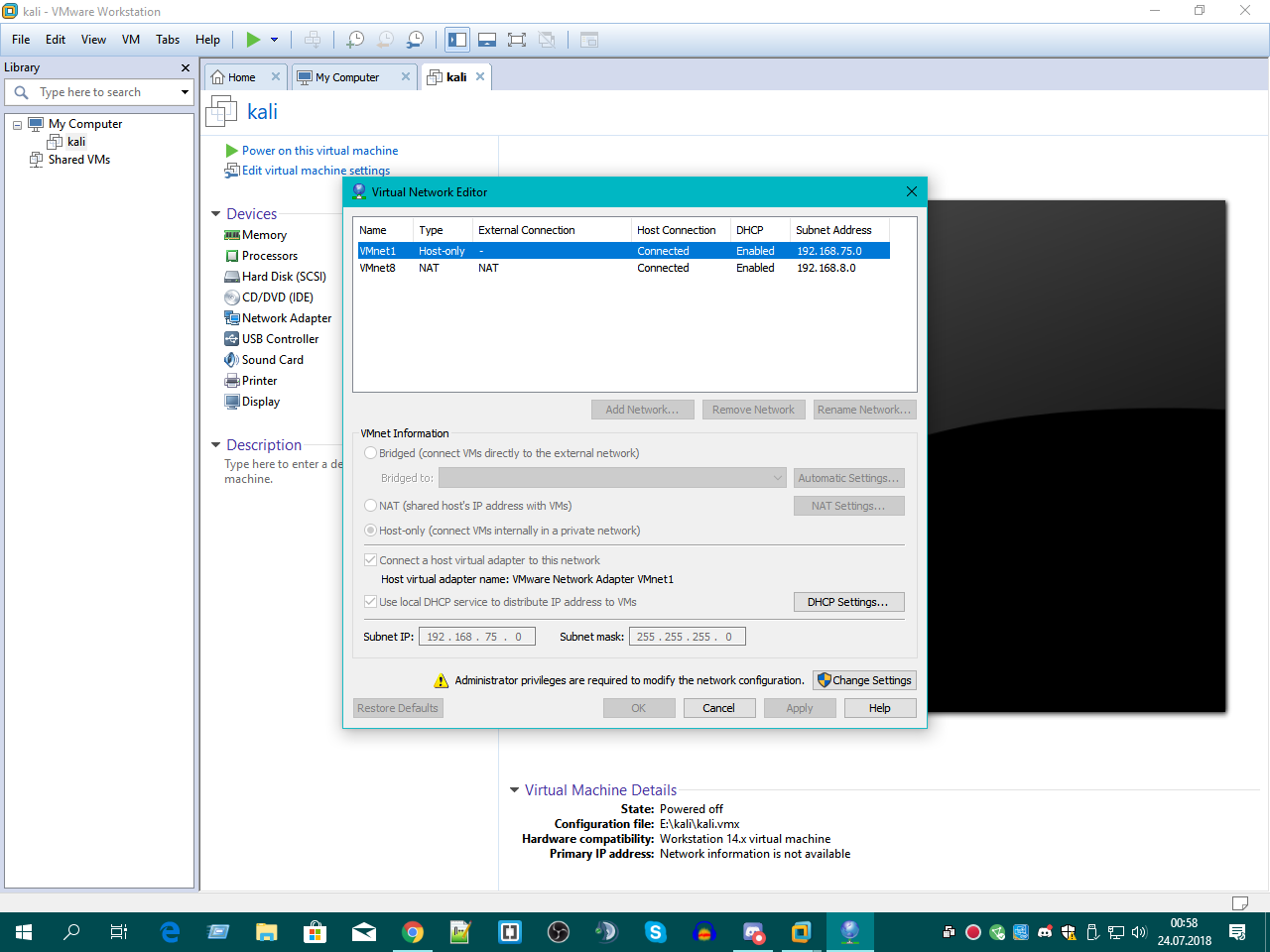Select the USB Controller device entry

[x=272, y=339]
